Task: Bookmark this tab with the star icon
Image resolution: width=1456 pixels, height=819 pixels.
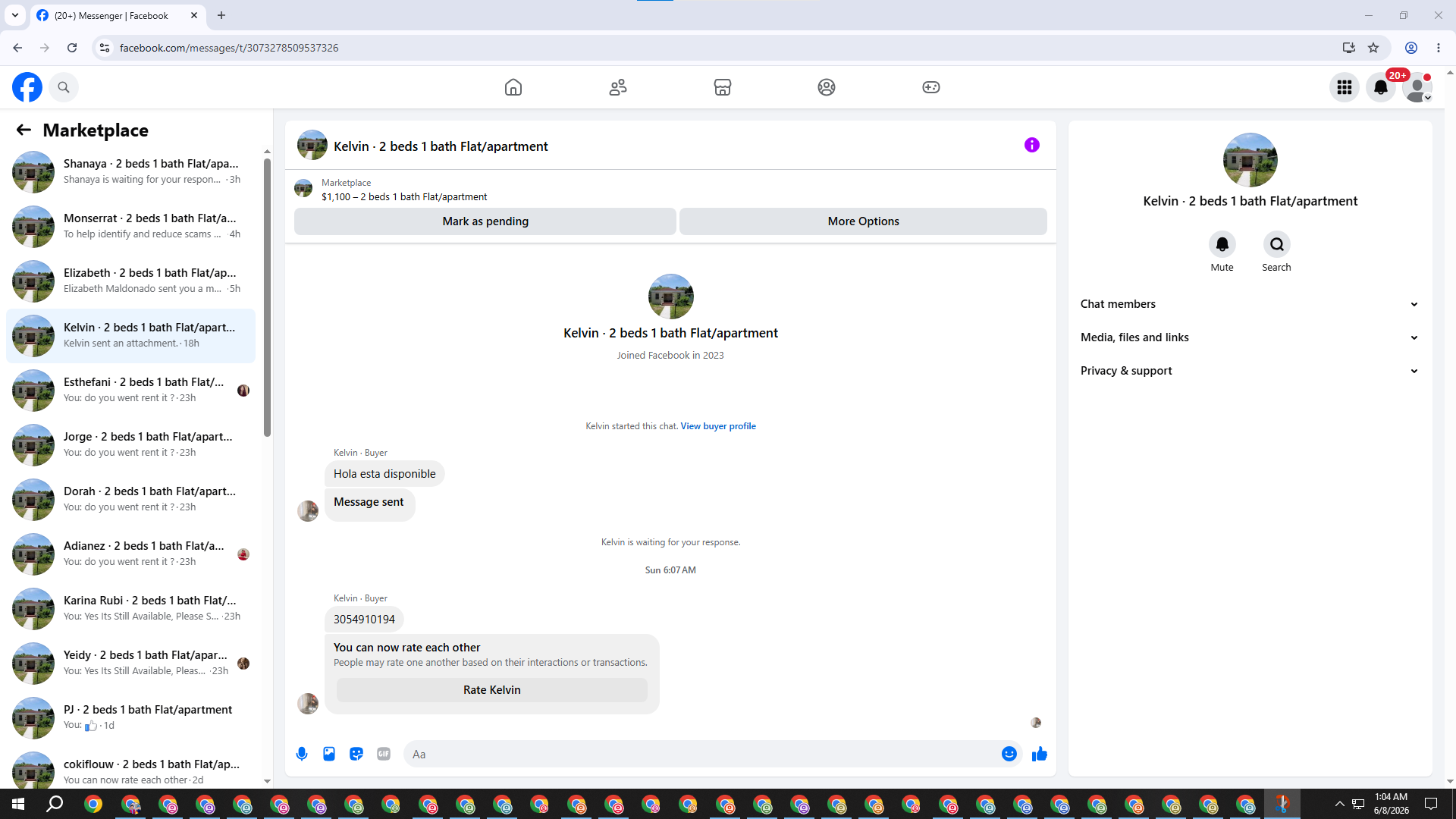Action: (x=1373, y=48)
